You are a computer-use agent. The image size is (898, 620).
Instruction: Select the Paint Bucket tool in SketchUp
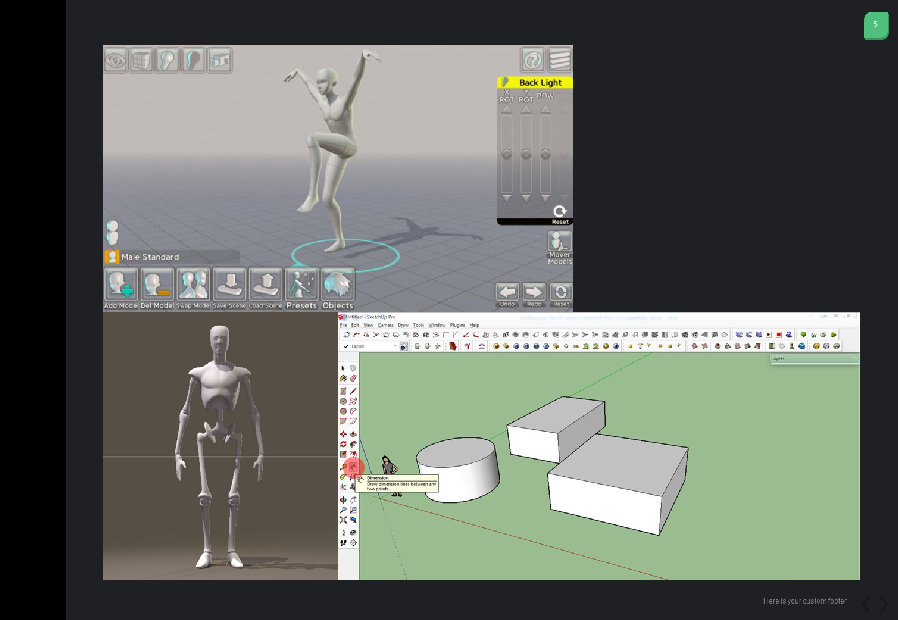343,378
